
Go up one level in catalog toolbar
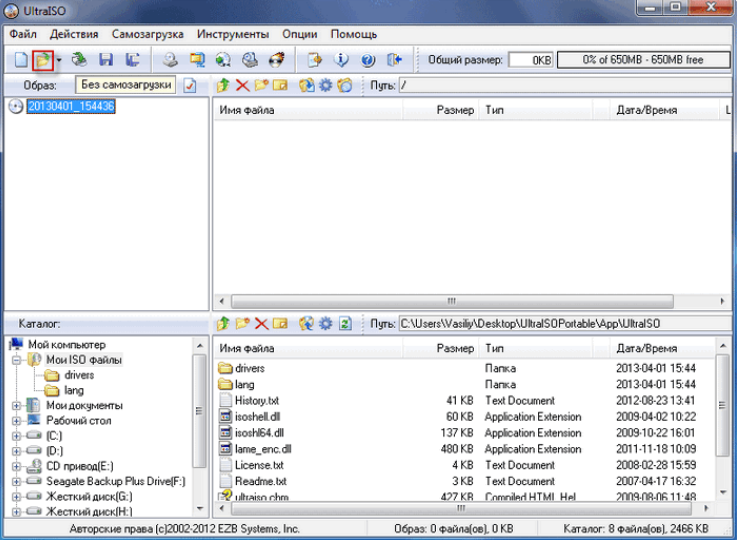point(223,323)
